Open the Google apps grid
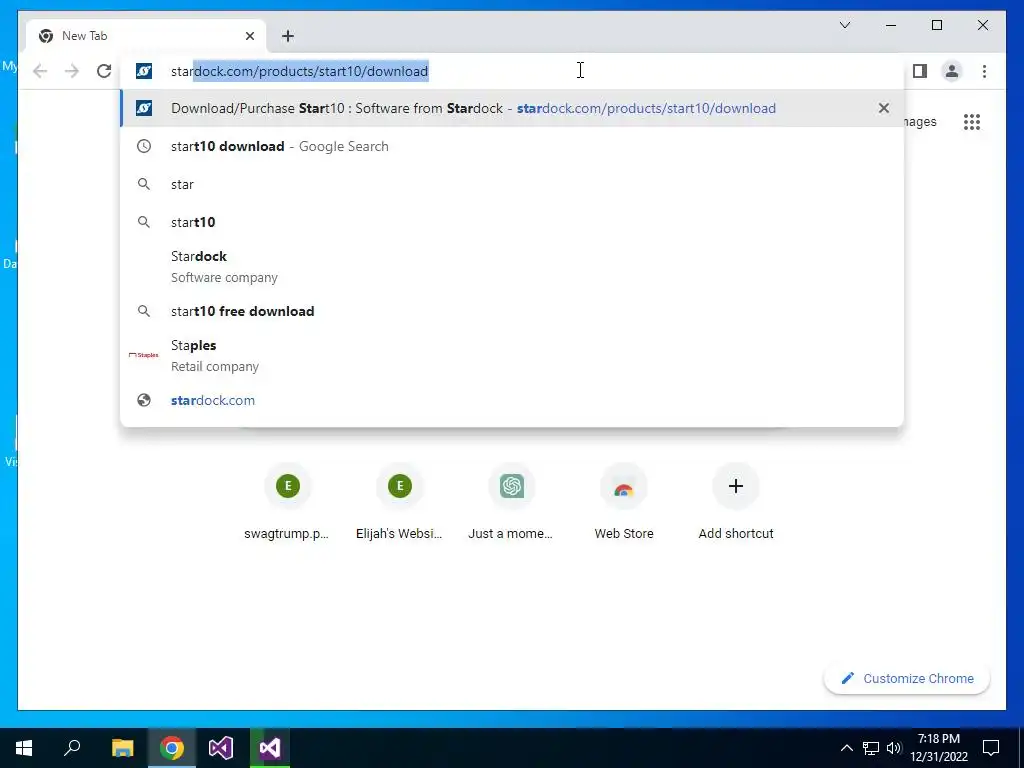1024x768 pixels. click(972, 122)
